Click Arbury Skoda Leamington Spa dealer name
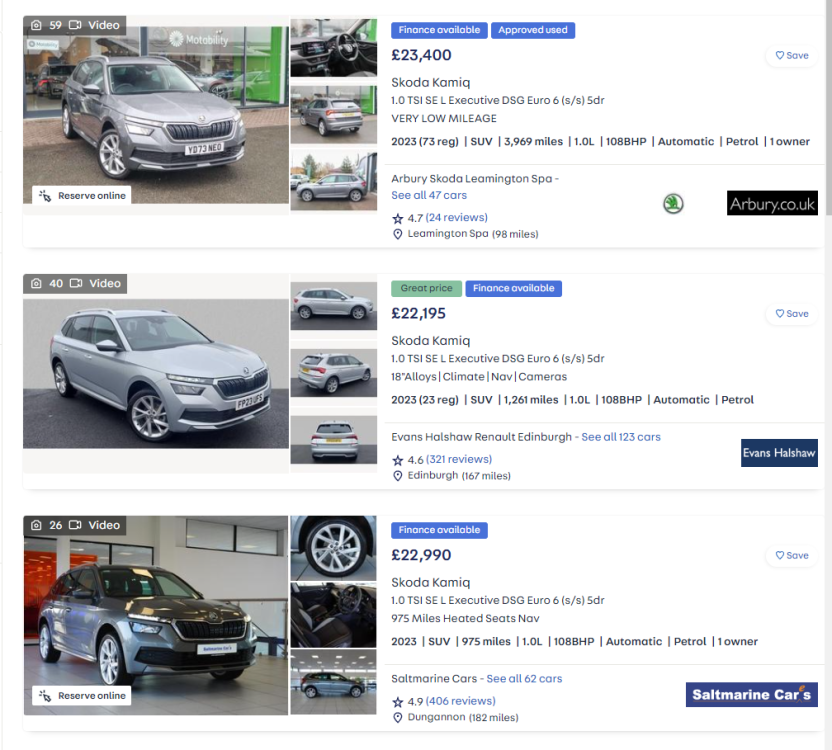832x750 pixels. (472, 179)
